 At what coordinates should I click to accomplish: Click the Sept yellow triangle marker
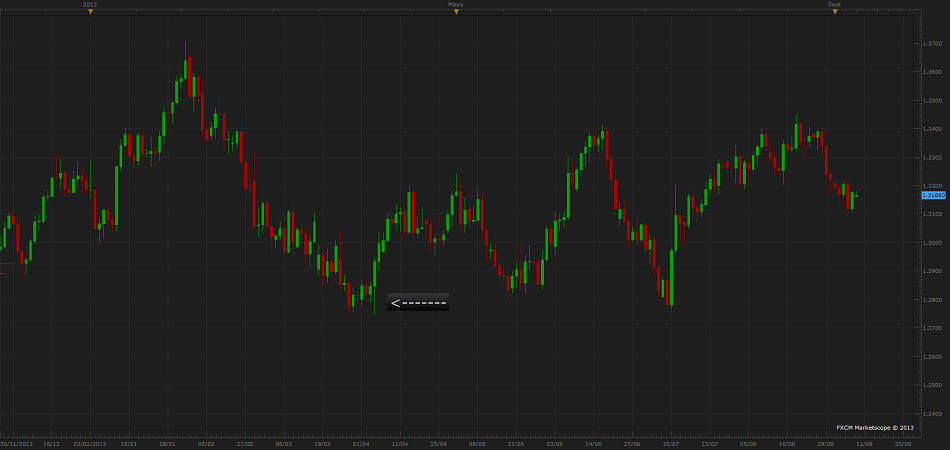pyautogui.click(x=834, y=11)
